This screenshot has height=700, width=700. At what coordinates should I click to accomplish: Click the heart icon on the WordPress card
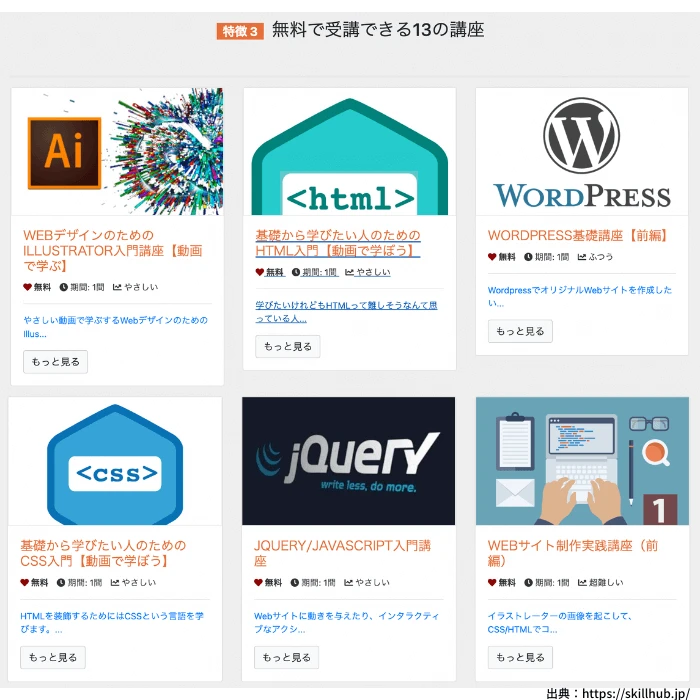[x=492, y=257]
